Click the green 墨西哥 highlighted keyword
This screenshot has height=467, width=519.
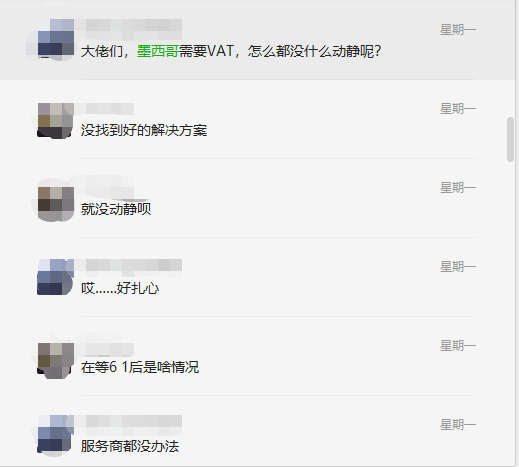click(x=158, y=51)
